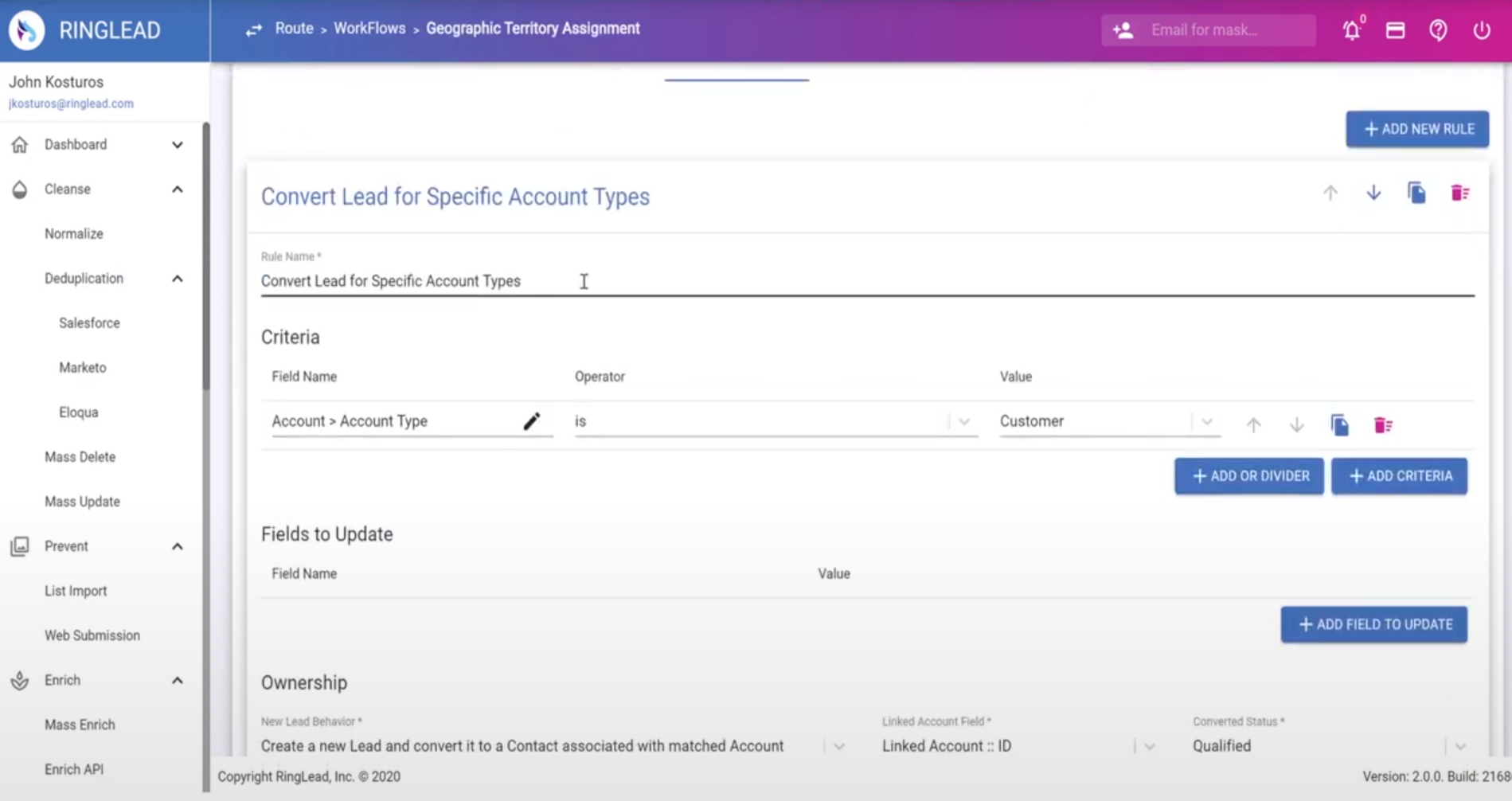Open the billing card icon

point(1395,30)
